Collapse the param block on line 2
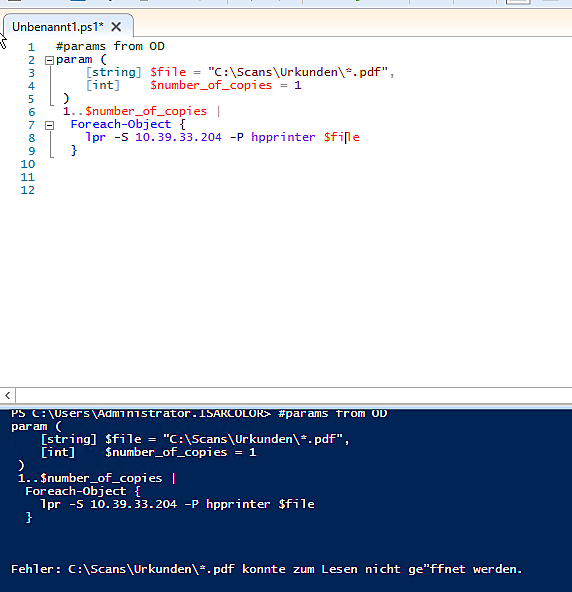Image resolution: width=572 pixels, height=592 pixels. click(x=49, y=60)
